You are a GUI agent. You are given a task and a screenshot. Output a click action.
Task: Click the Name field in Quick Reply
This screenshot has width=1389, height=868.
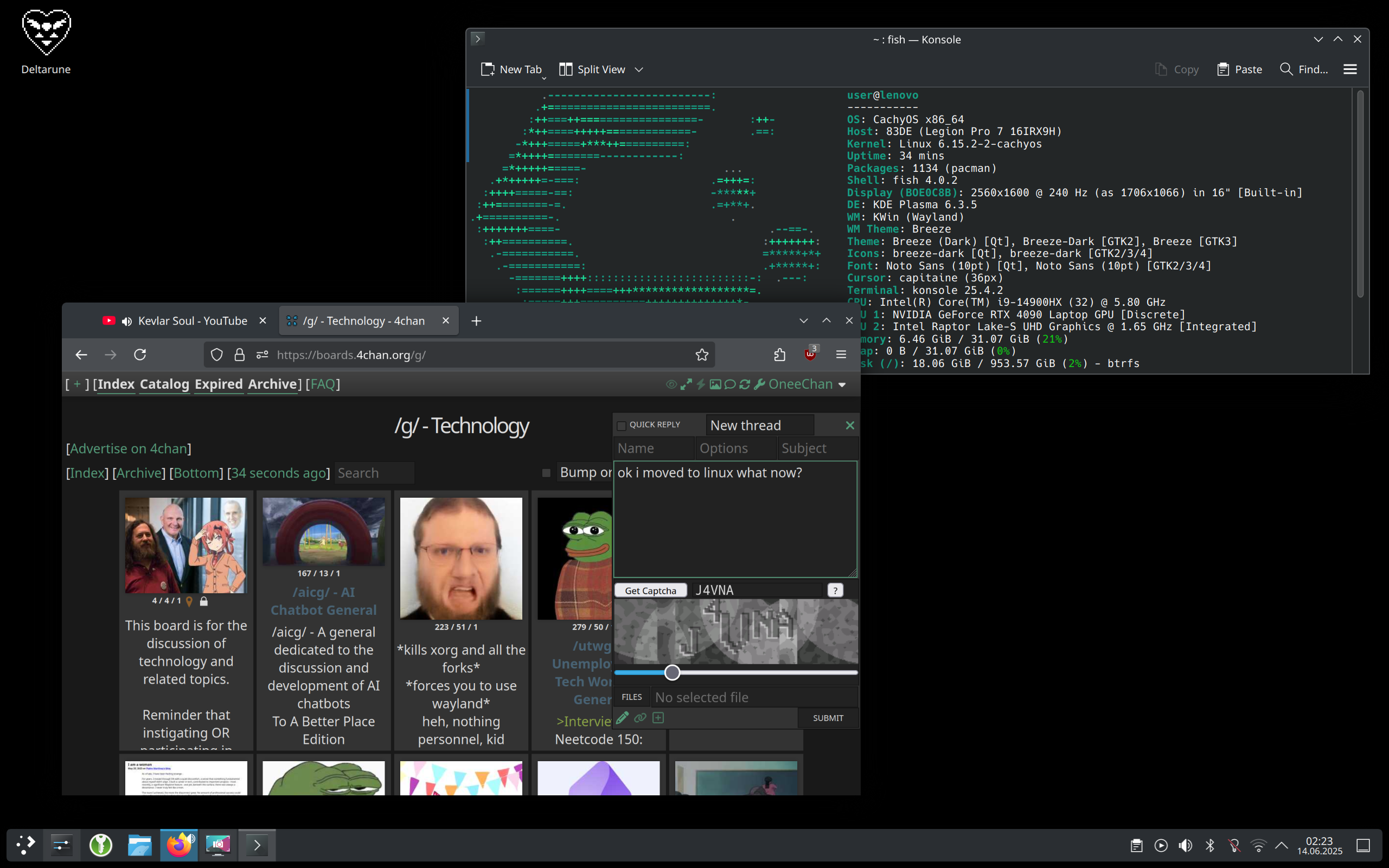[654, 448]
